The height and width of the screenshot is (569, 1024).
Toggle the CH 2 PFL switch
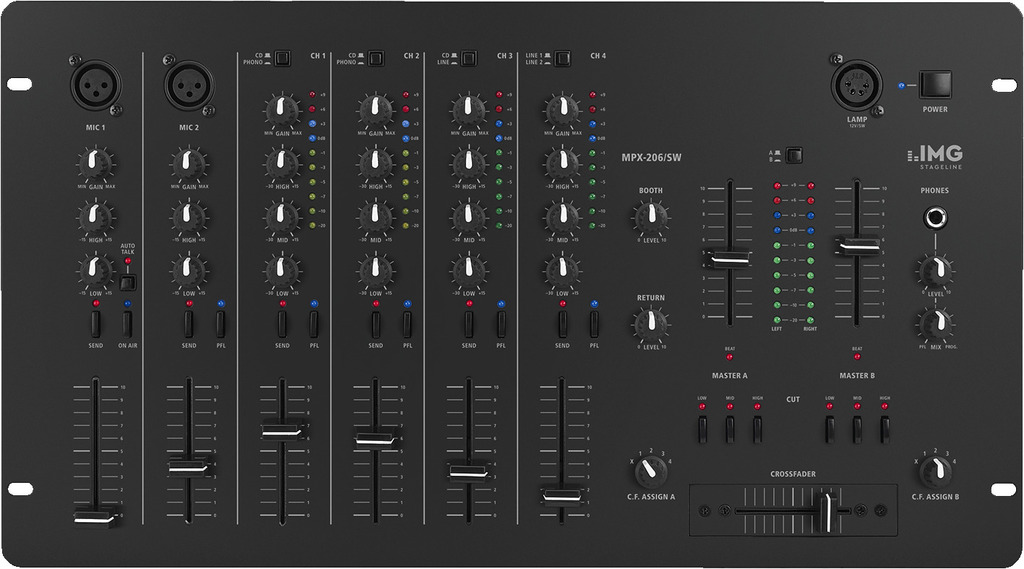click(x=407, y=323)
